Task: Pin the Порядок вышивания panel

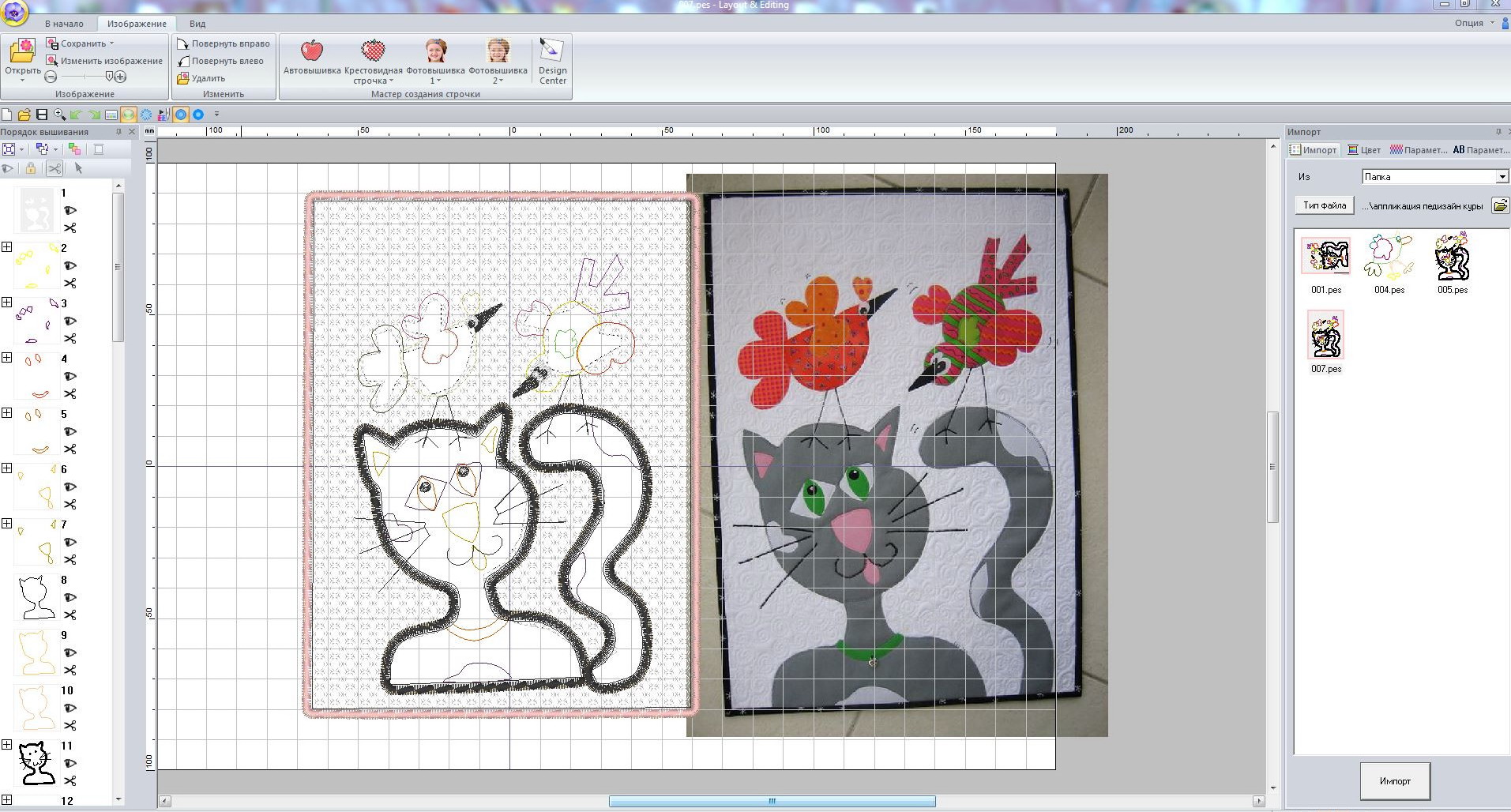Action: click(x=118, y=132)
